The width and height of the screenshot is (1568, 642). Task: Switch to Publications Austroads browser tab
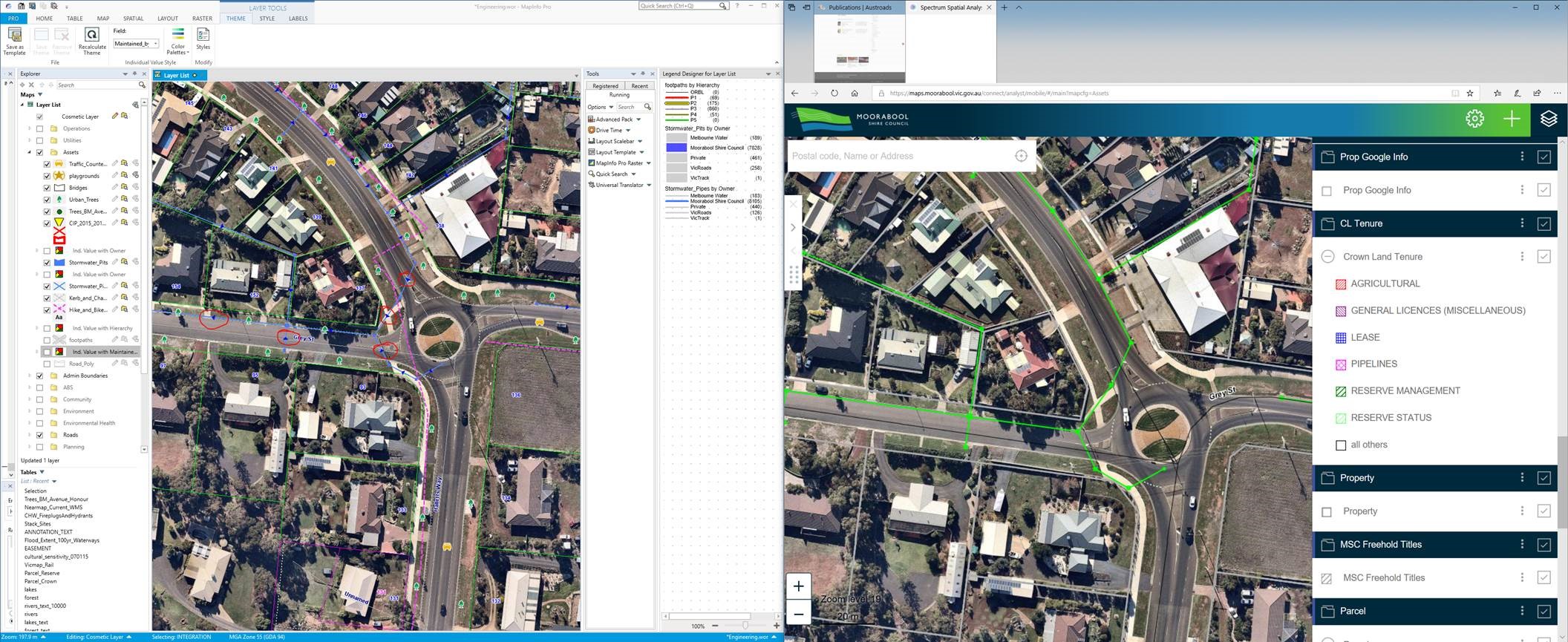click(860, 7)
